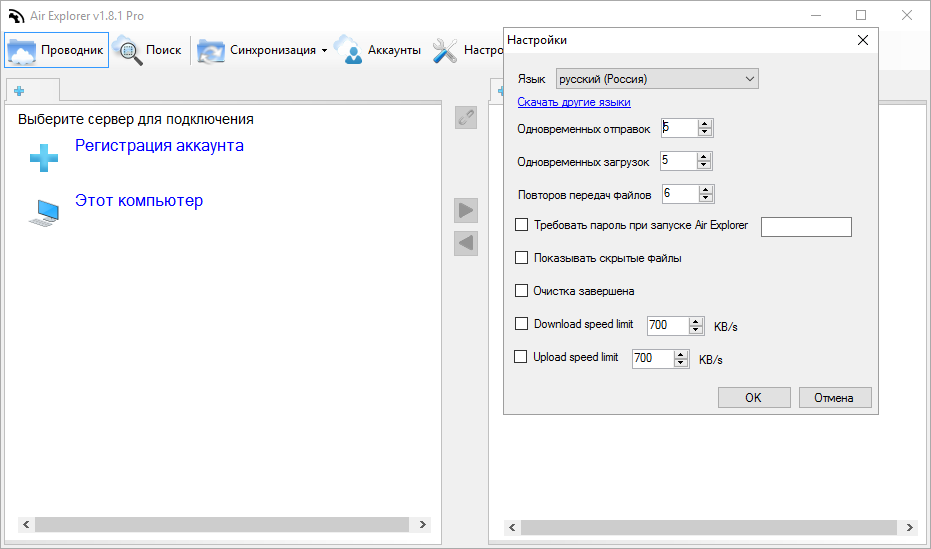Increase Одновременных отправок value
Screen dimensions: 931x549
[x=705, y=123]
